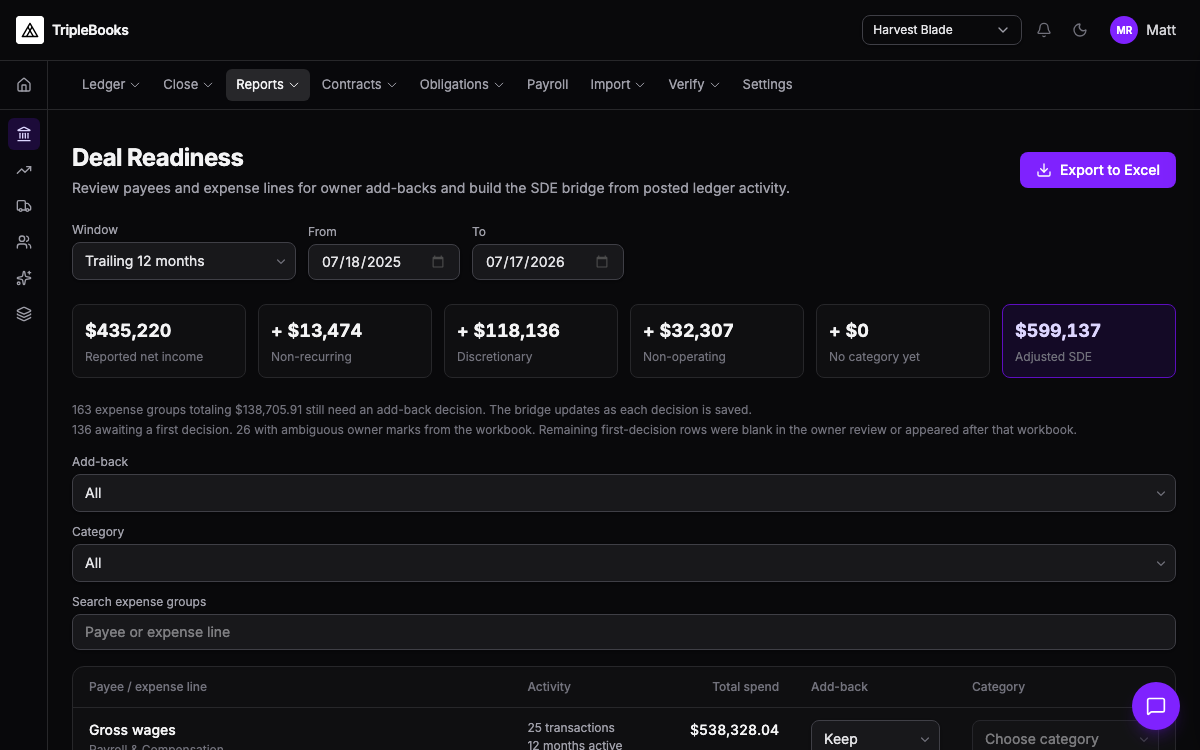The width and height of the screenshot is (1200, 750).
Task: Open notifications bell icon
Action: (x=1044, y=30)
